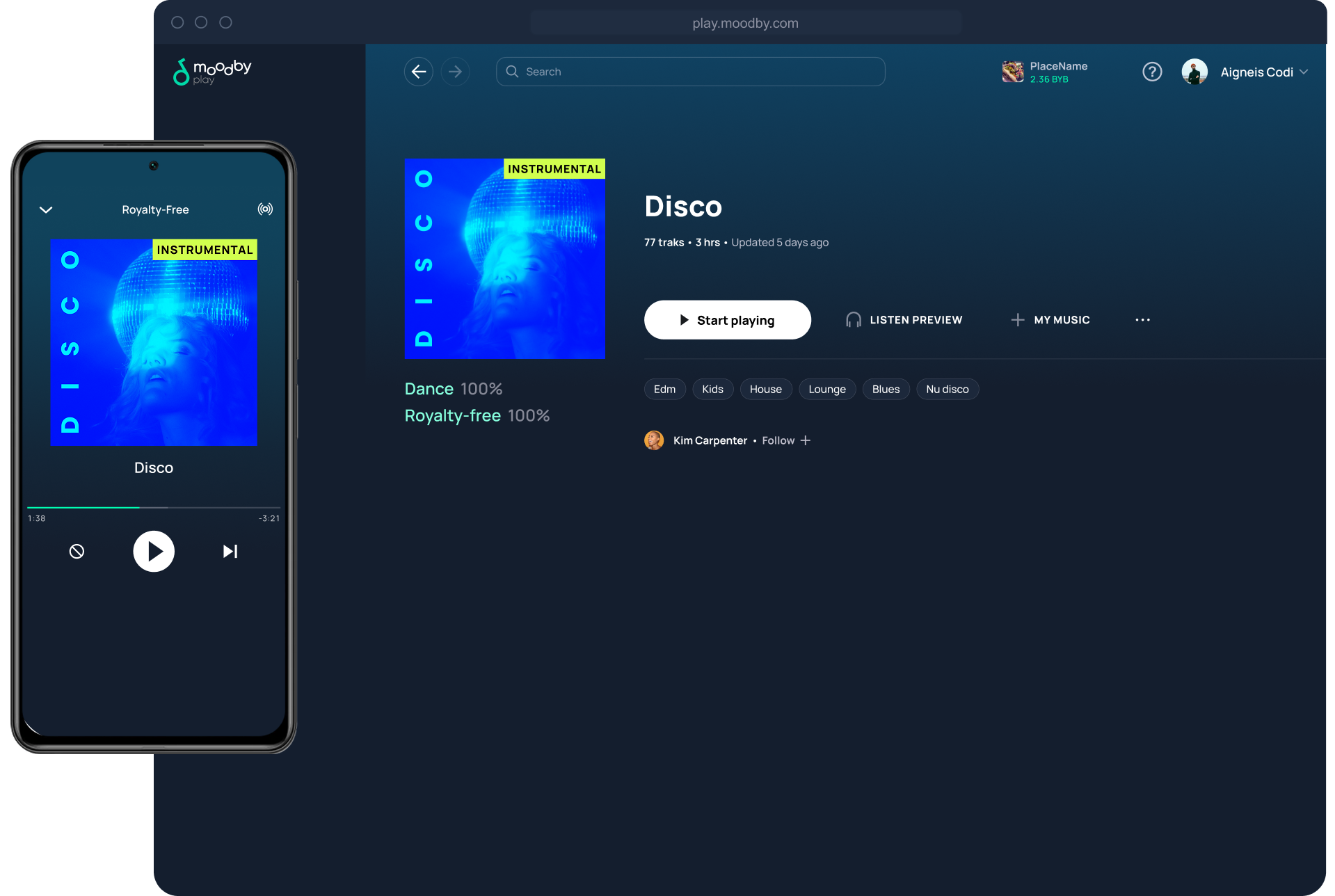
Task: Select the Lounge genre tag
Action: (x=827, y=389)
